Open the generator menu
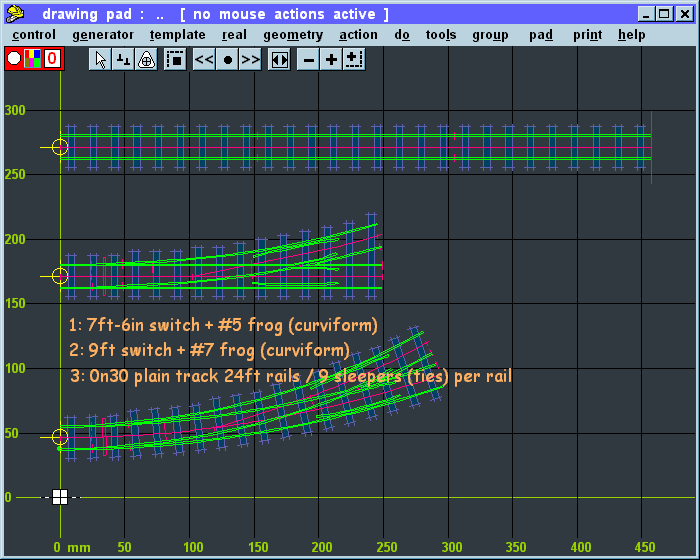The width and height of the screenshot is (700, 560). click(102, 34)
